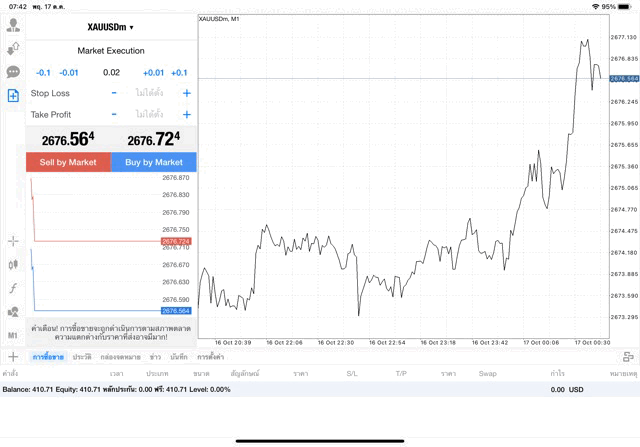Switch to the ประวัติ tab

(82, 356)
